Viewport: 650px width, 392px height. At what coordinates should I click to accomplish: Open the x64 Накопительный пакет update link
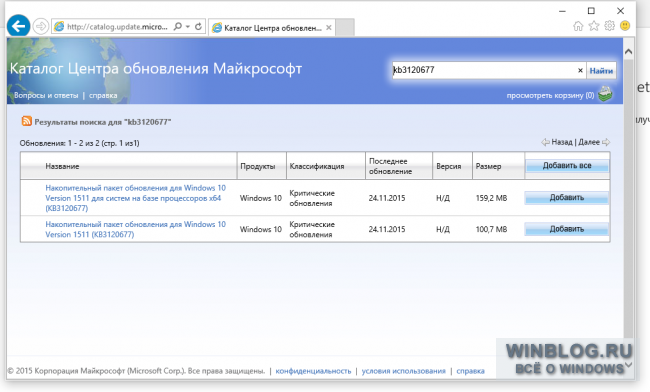click(136, 198)
